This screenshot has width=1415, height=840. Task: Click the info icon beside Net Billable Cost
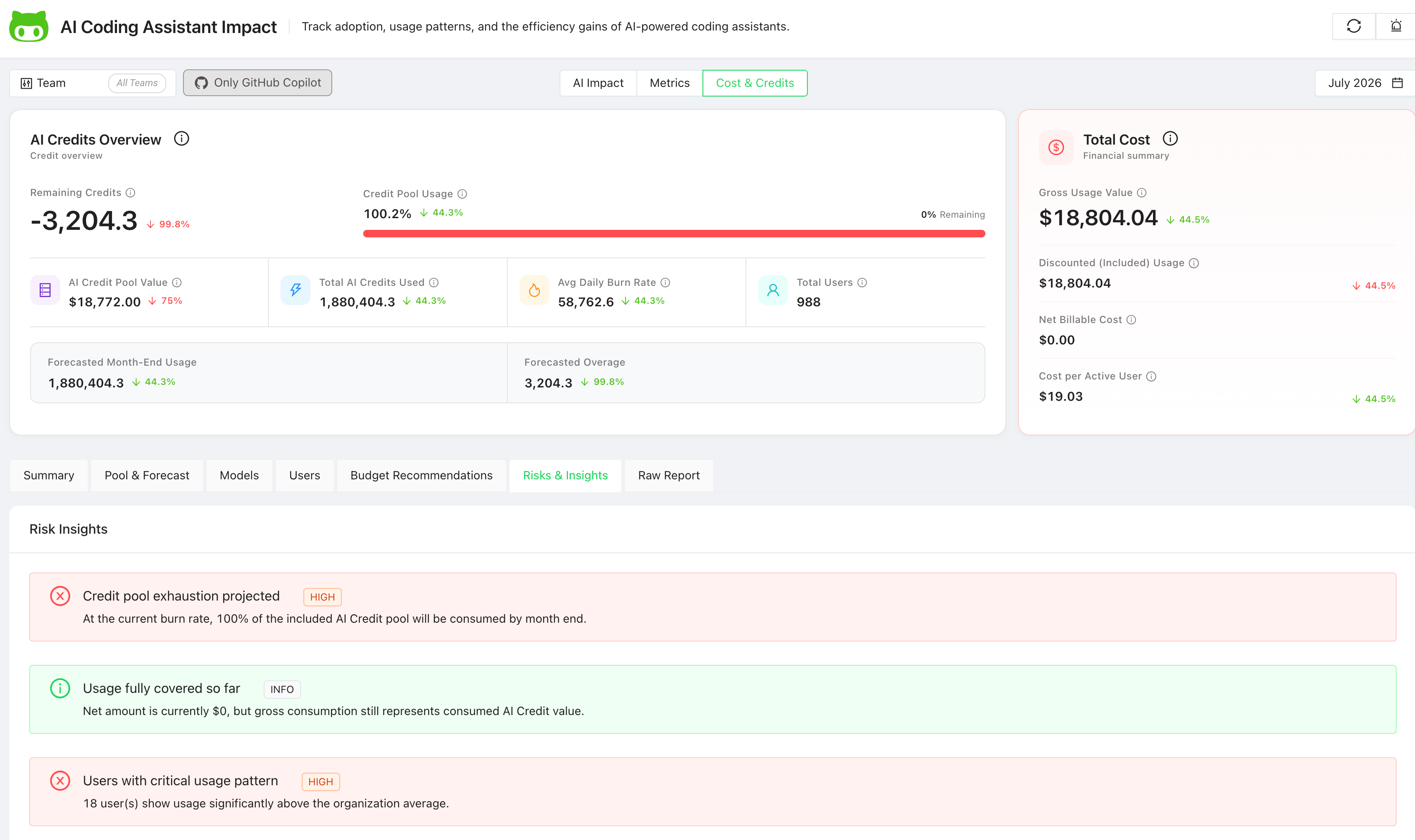coord(1131,320)
